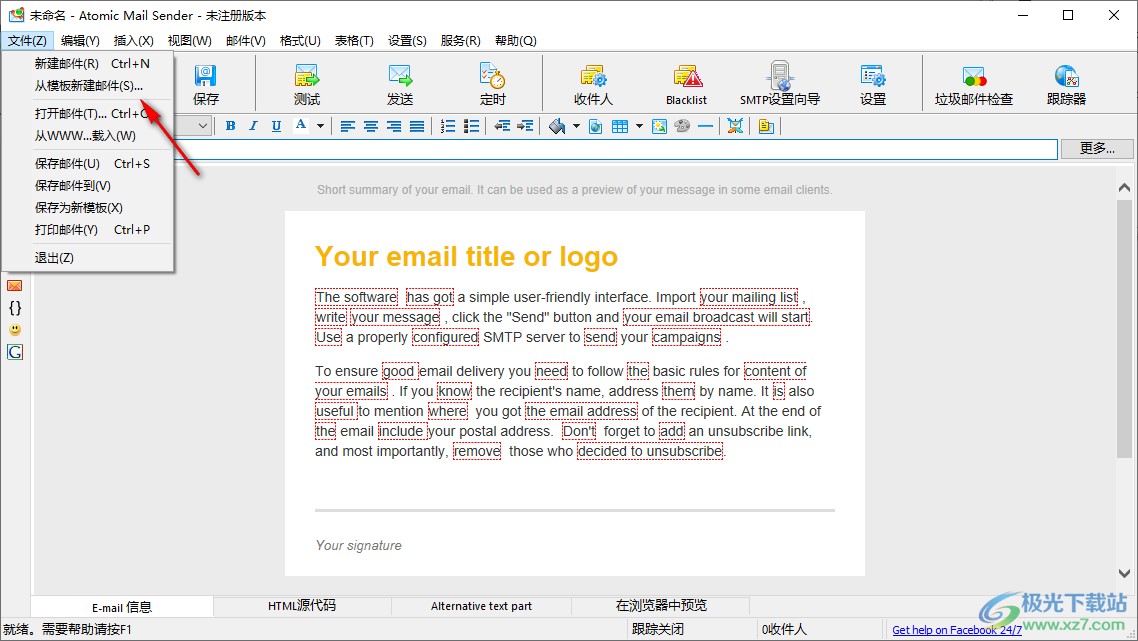This screenshot has height=641, width=1138.
Task: Insert a horizontal line
Action: pyautogui.click(x=705, y=126)
